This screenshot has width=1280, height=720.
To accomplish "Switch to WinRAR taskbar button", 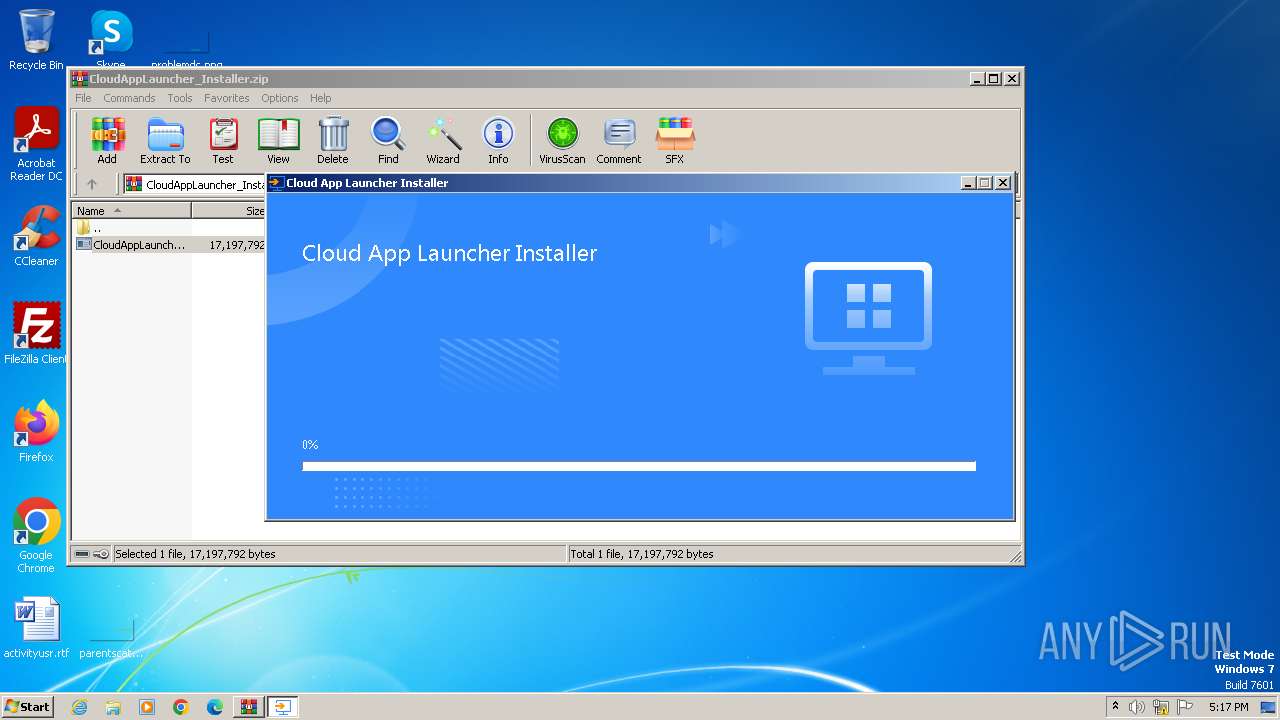I will click(248, 707).
